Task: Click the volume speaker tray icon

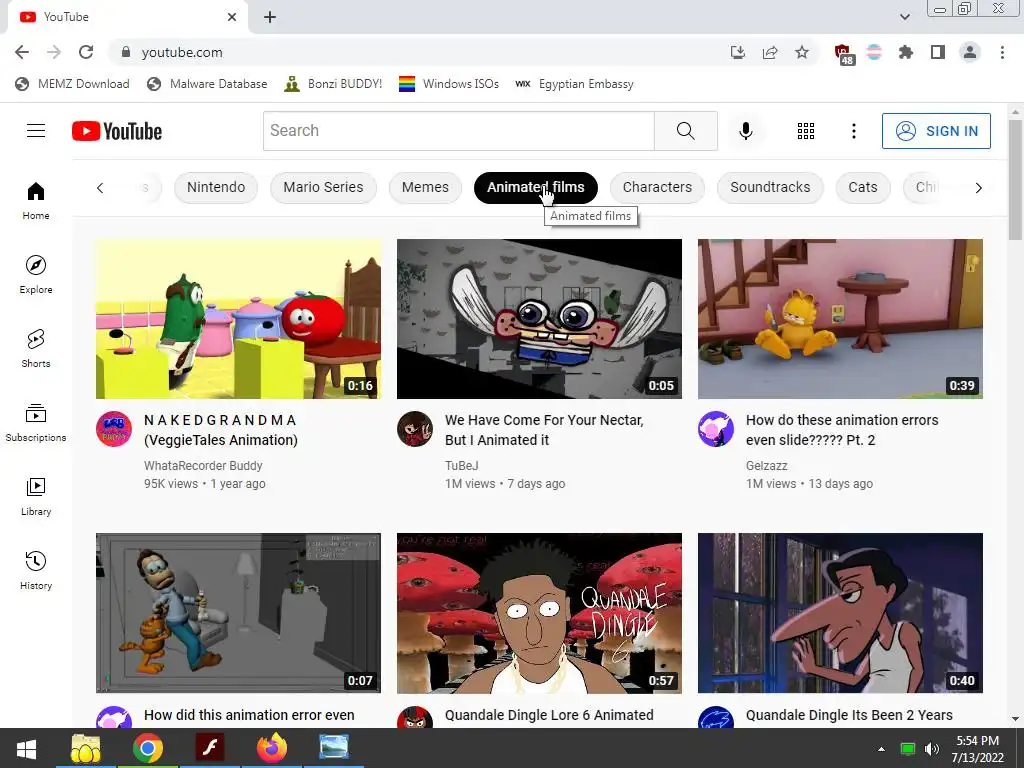Action: click(x=932, y=749)
